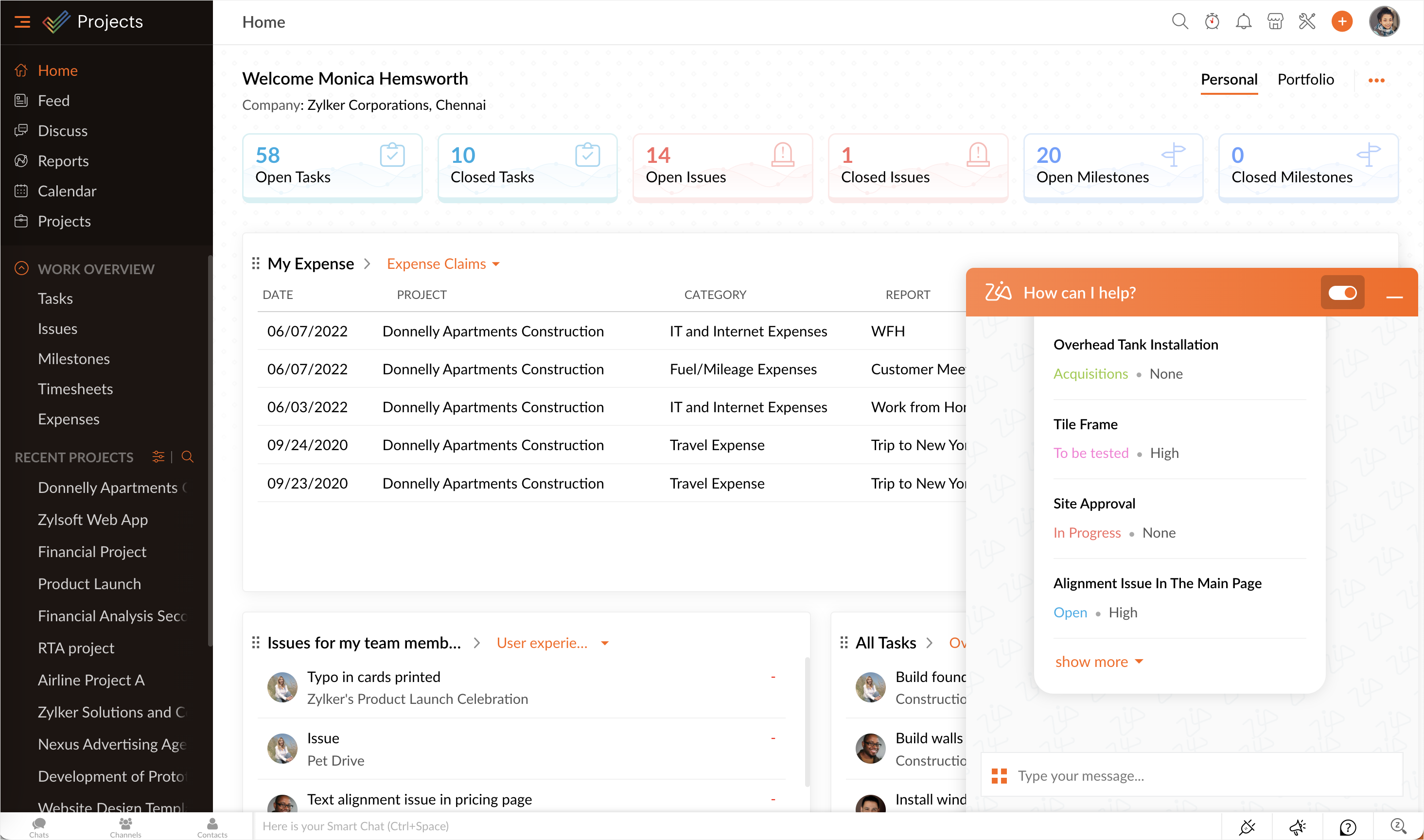Collapse the Work Overview section

coord(21,268)
